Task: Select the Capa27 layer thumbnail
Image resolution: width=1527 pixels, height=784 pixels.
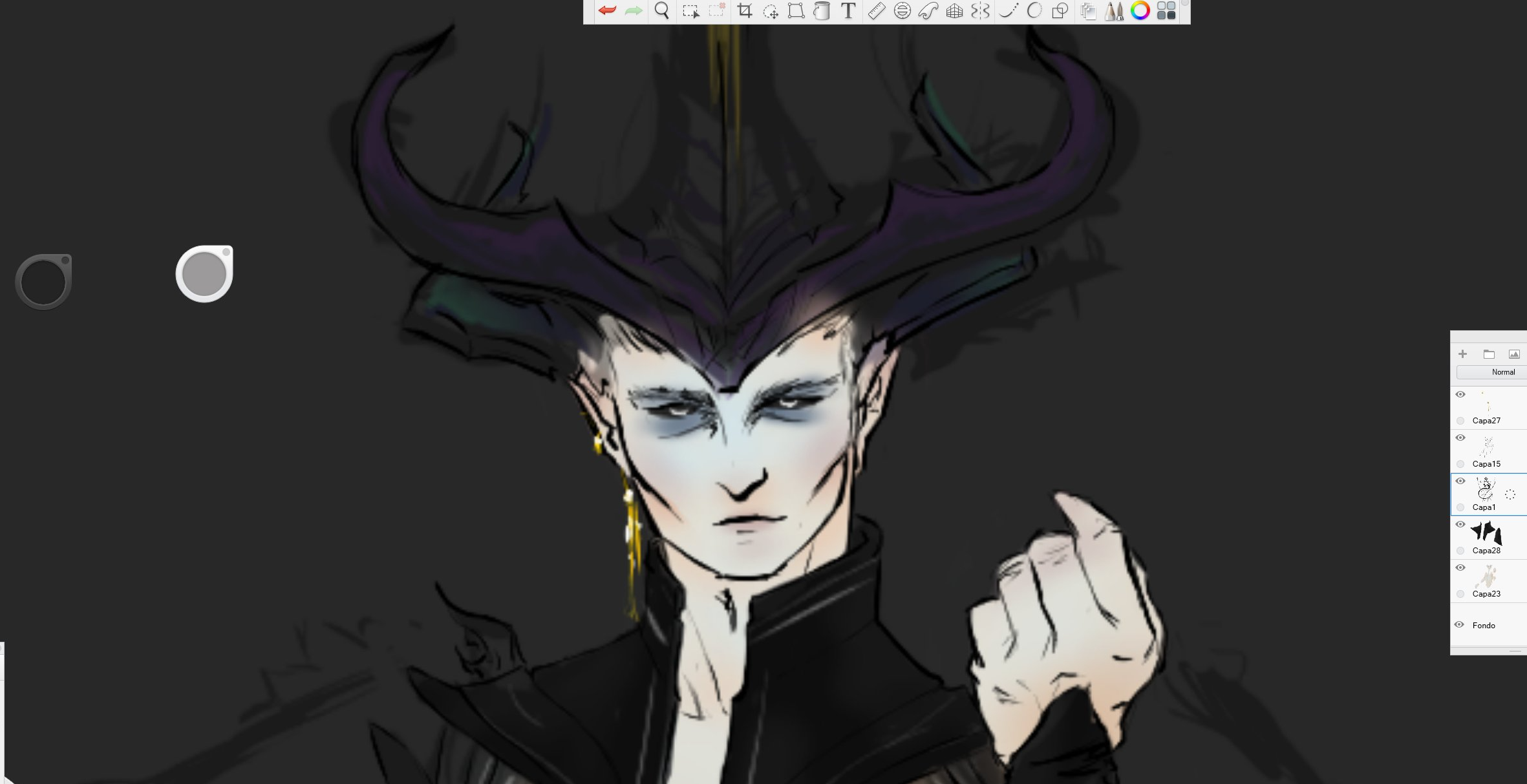Action: pyautogui.click(x=1486, y=402)
